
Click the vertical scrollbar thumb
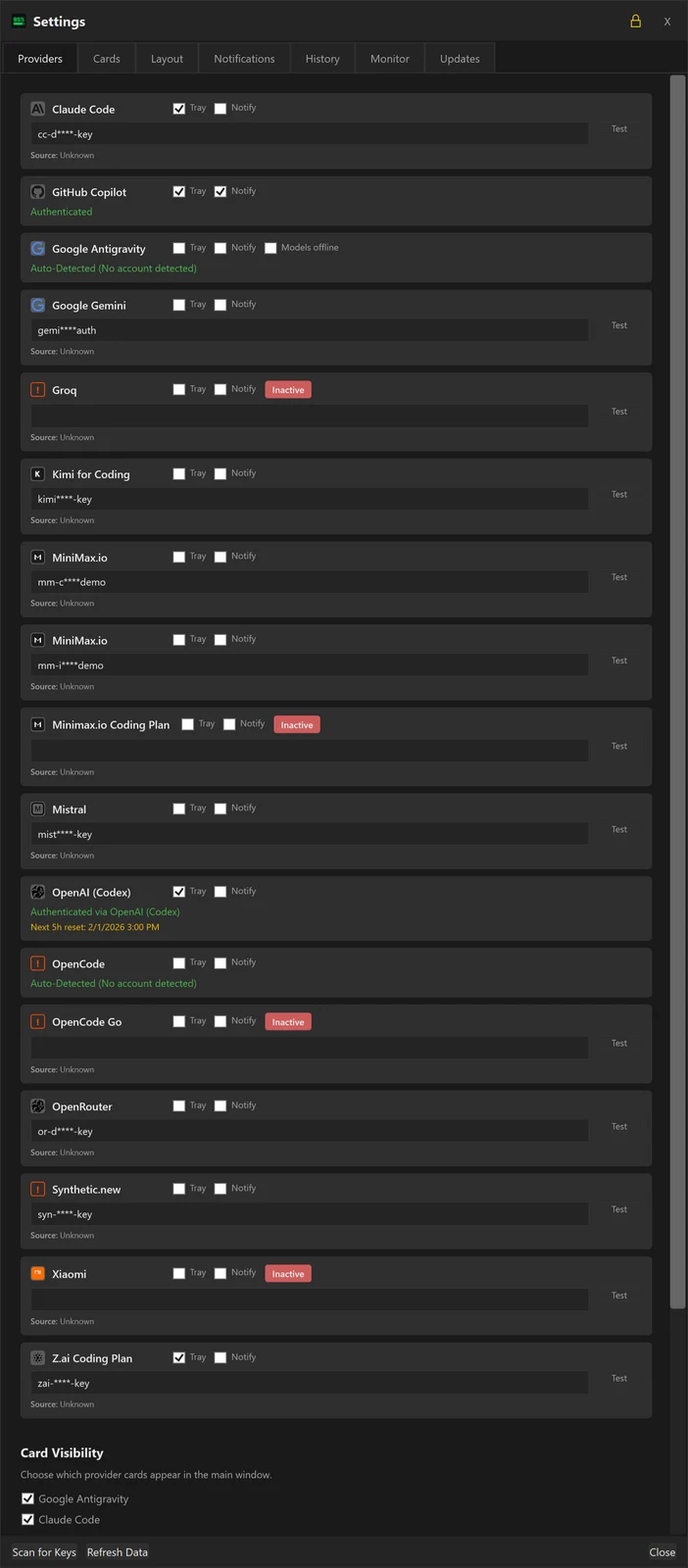click(677, 691)
